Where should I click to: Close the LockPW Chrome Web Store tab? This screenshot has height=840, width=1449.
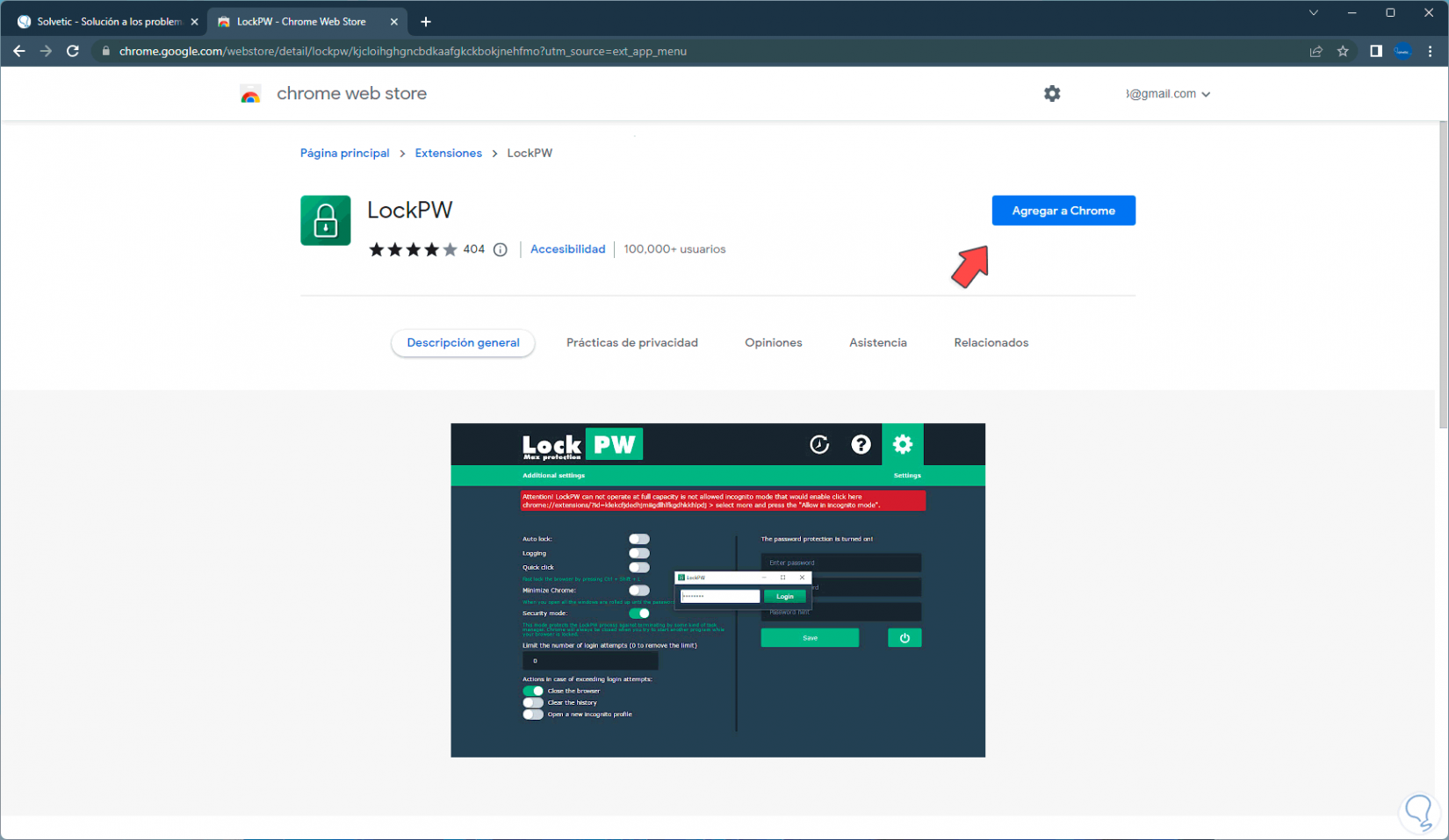[393, 22]
